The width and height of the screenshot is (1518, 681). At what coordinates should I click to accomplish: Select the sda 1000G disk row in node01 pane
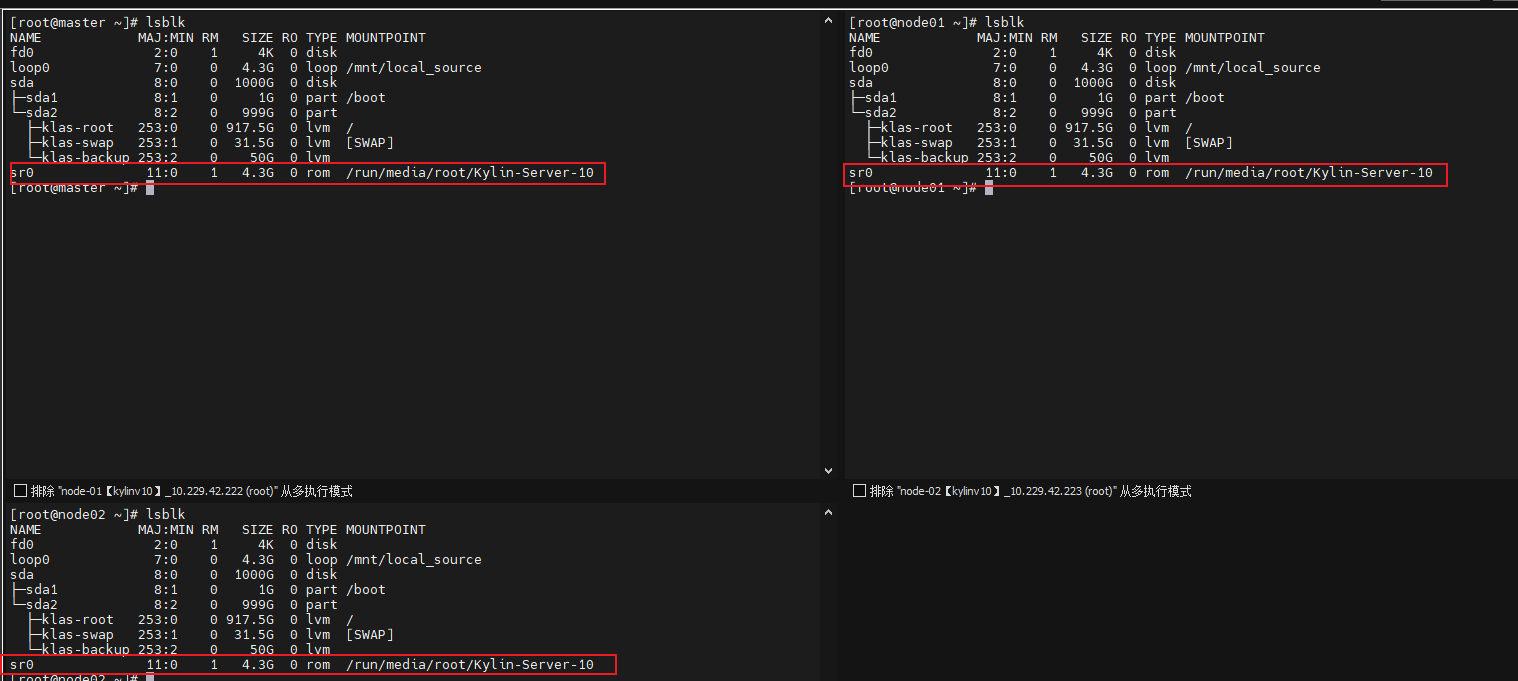[1013, 82]
